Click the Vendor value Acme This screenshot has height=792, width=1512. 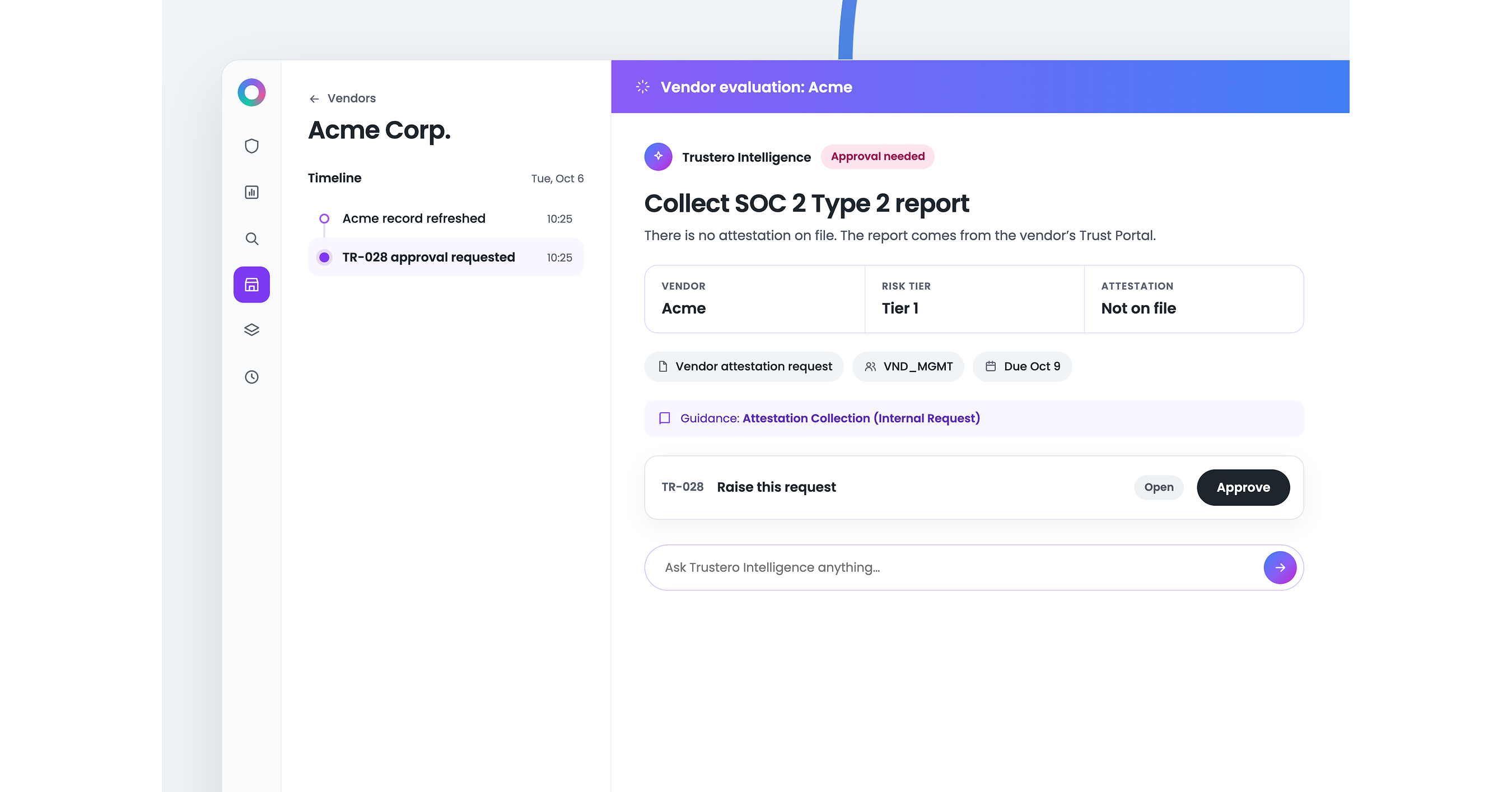pyautogui.click(x=683, y=308)
